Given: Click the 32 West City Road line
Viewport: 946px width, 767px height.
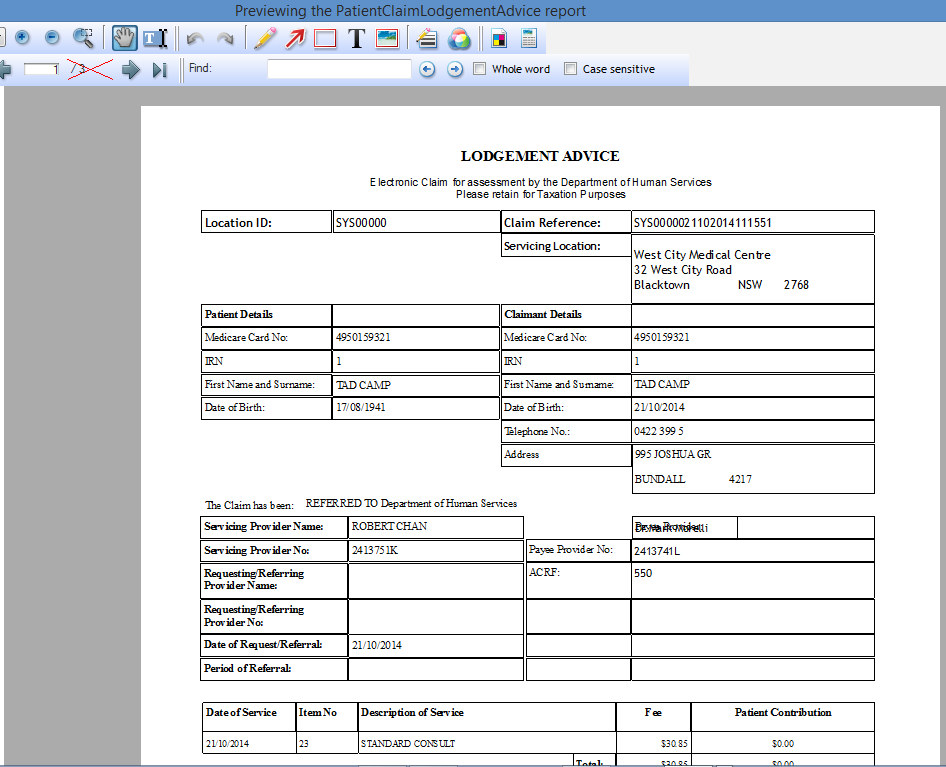Looking at the screenshot, I should (682, 270).
